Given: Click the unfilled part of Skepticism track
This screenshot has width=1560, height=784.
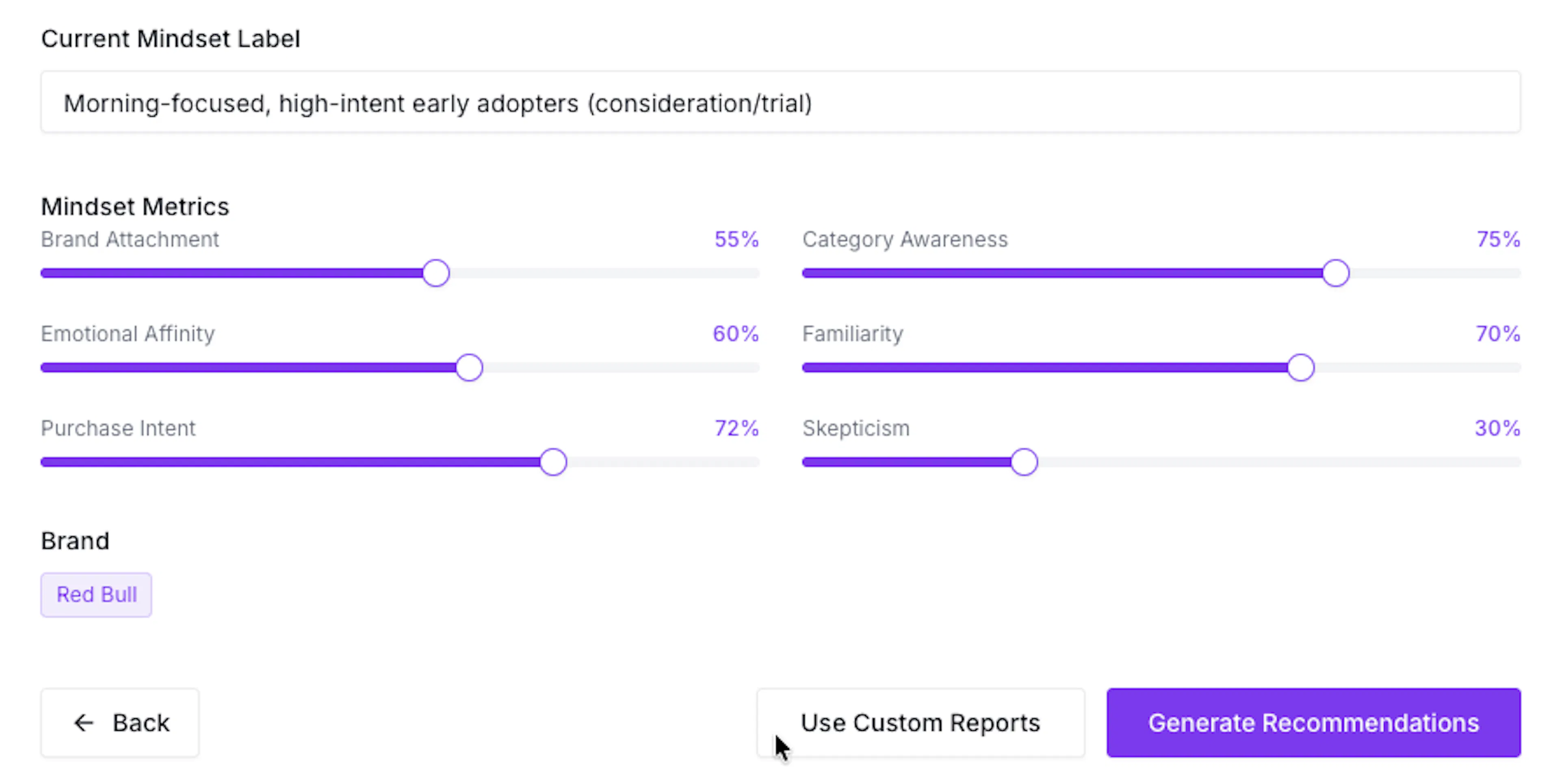Looking at the screenshot, I should (x=1279, y=462).
